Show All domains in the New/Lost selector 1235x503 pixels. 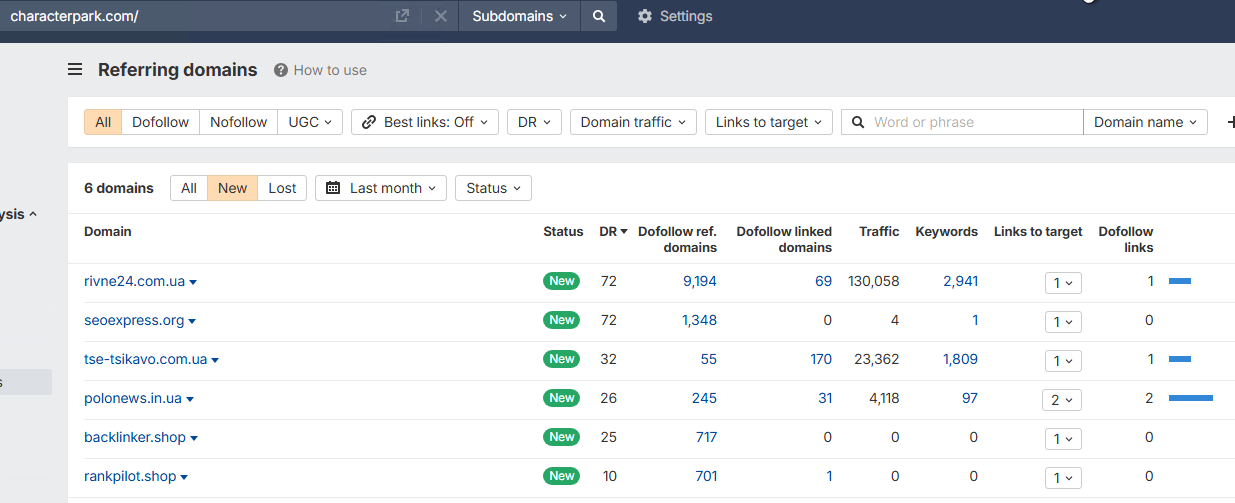pyautogui.click(x=189, y=188)
